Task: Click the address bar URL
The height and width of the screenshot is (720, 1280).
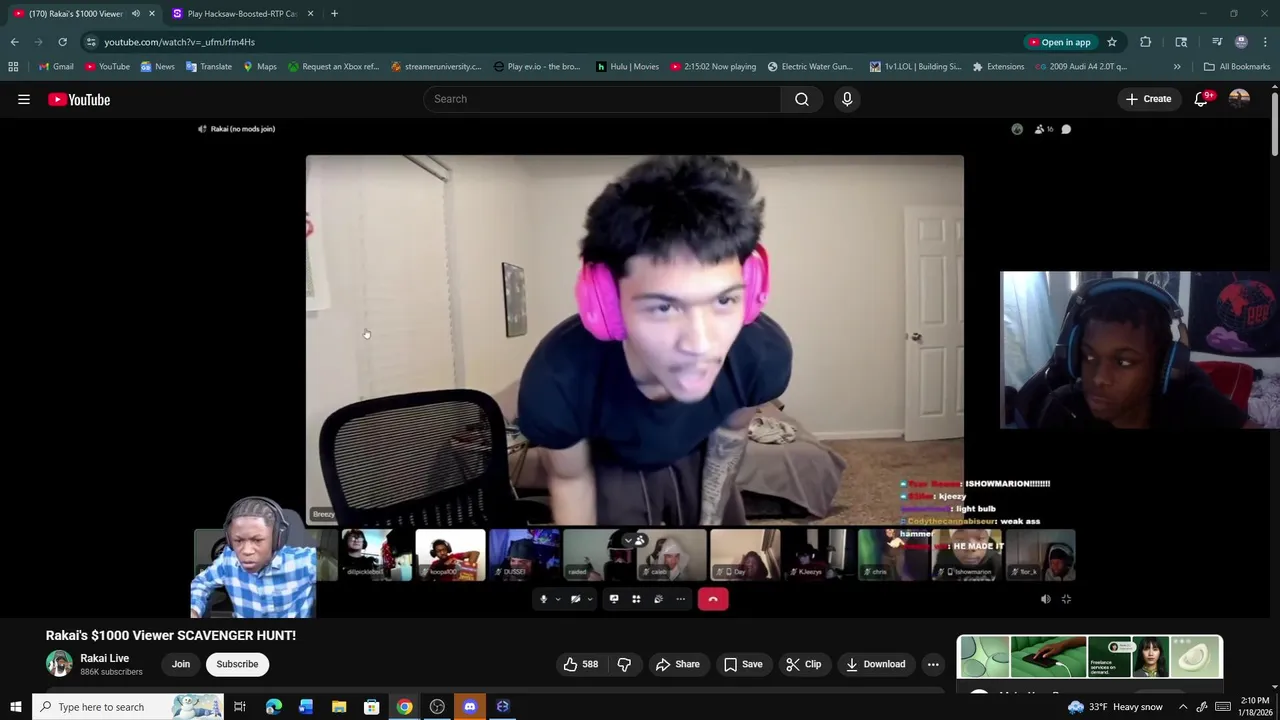Action: (180, 42)
